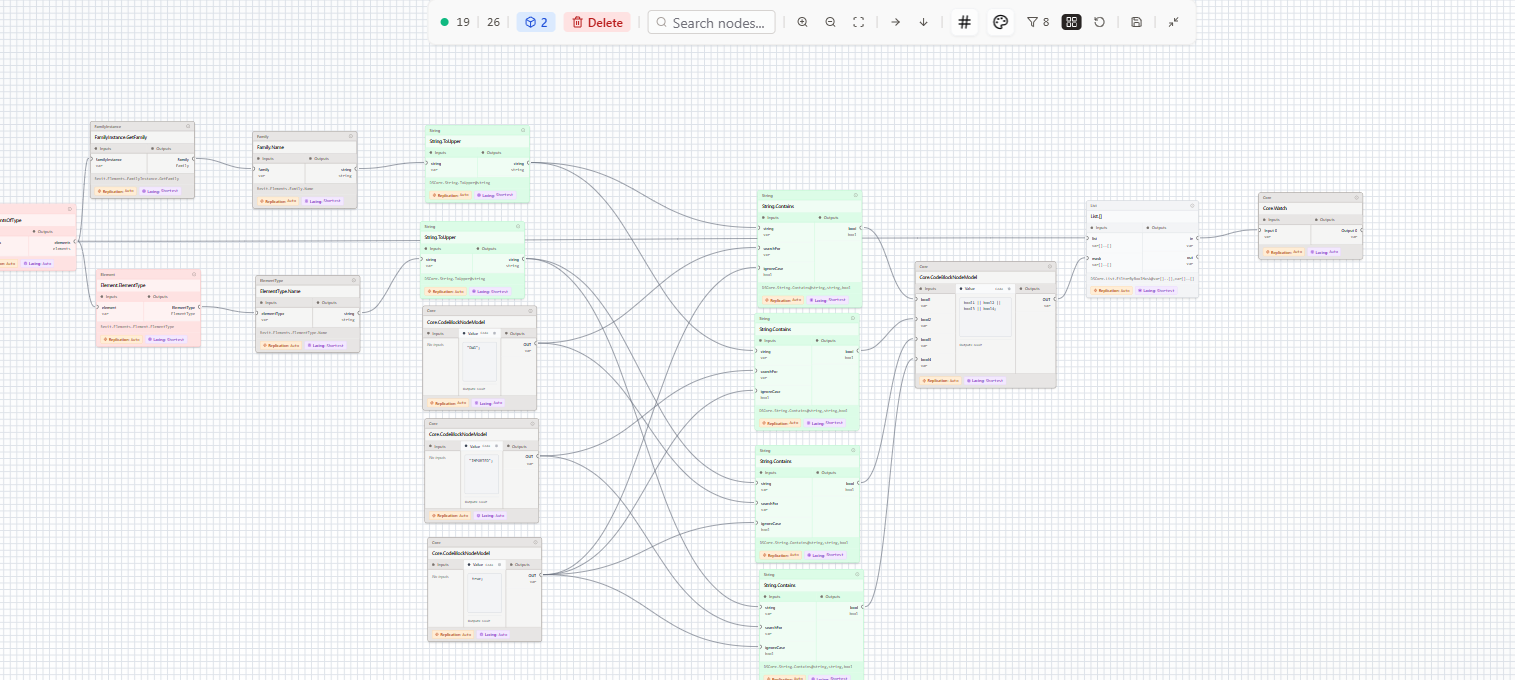Image resolution: width=1515 pixels, height=680 pixels.
Task: Open Lacing setting on ElementType.Name node
Action: pos(325,345)
